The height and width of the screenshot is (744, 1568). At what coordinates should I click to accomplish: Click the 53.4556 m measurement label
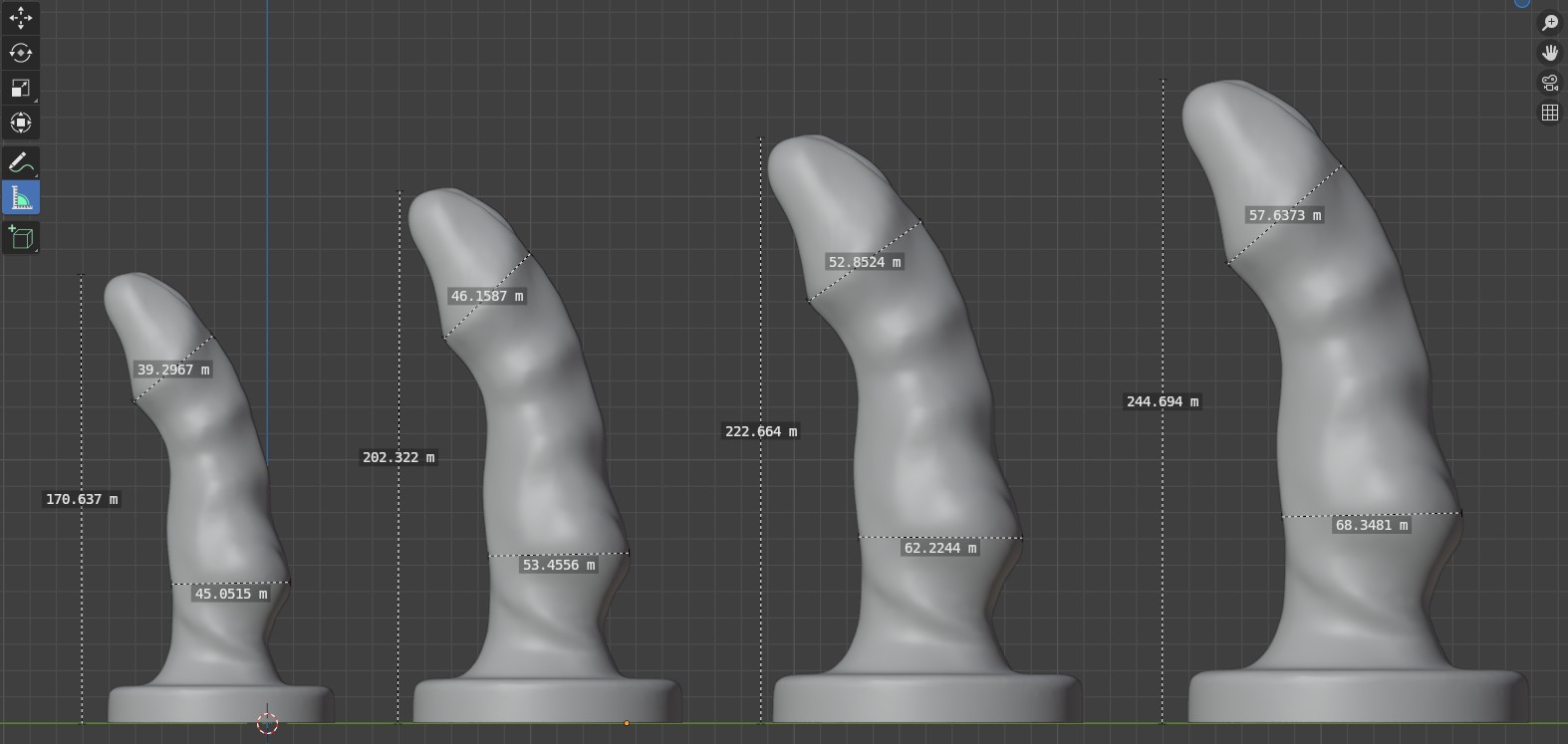pyautogui.click(x=559, y=565)
